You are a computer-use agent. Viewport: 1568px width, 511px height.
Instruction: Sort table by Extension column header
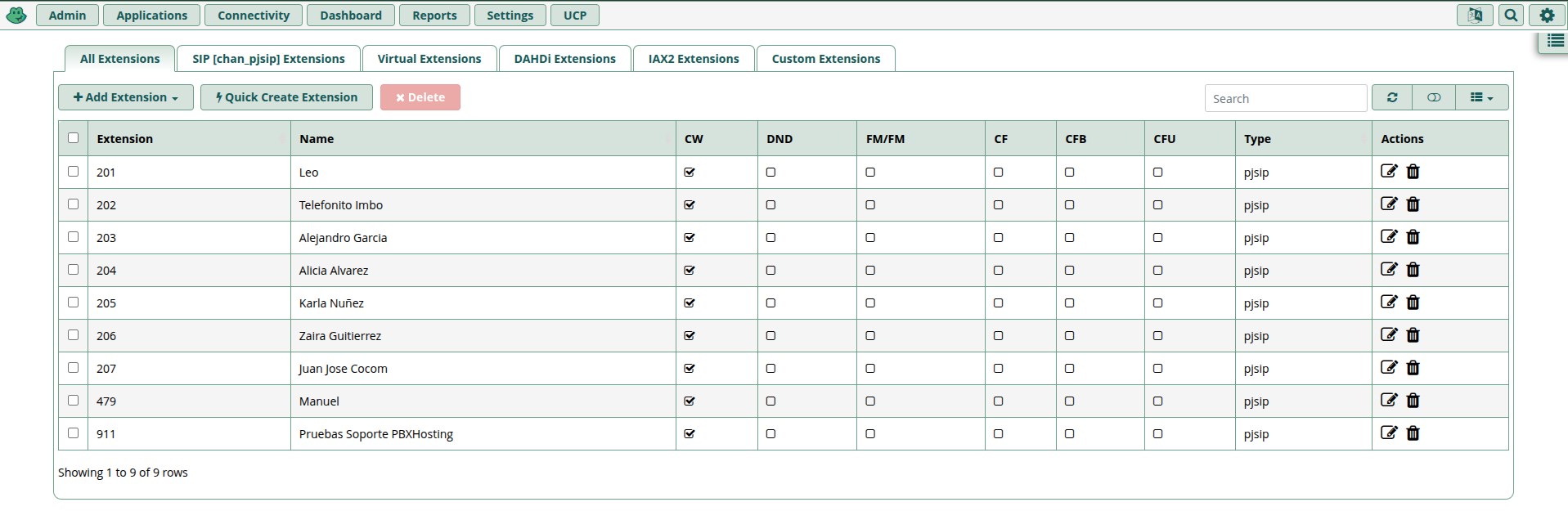(x=189, y=139)
